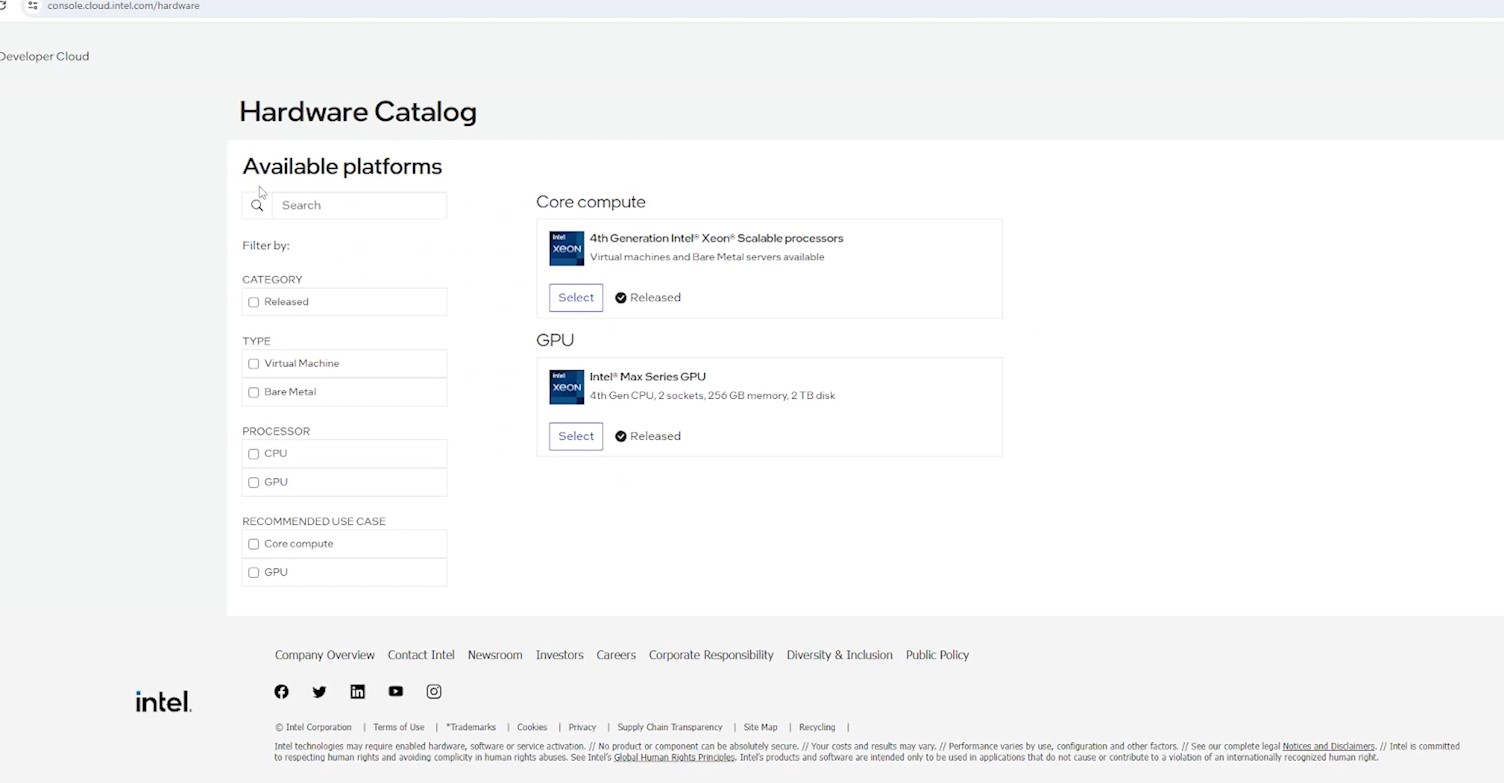This screenshot has width=1504, height=783.
Task: Click the Instagram icon in footer
Action: [x=434, y=692]
